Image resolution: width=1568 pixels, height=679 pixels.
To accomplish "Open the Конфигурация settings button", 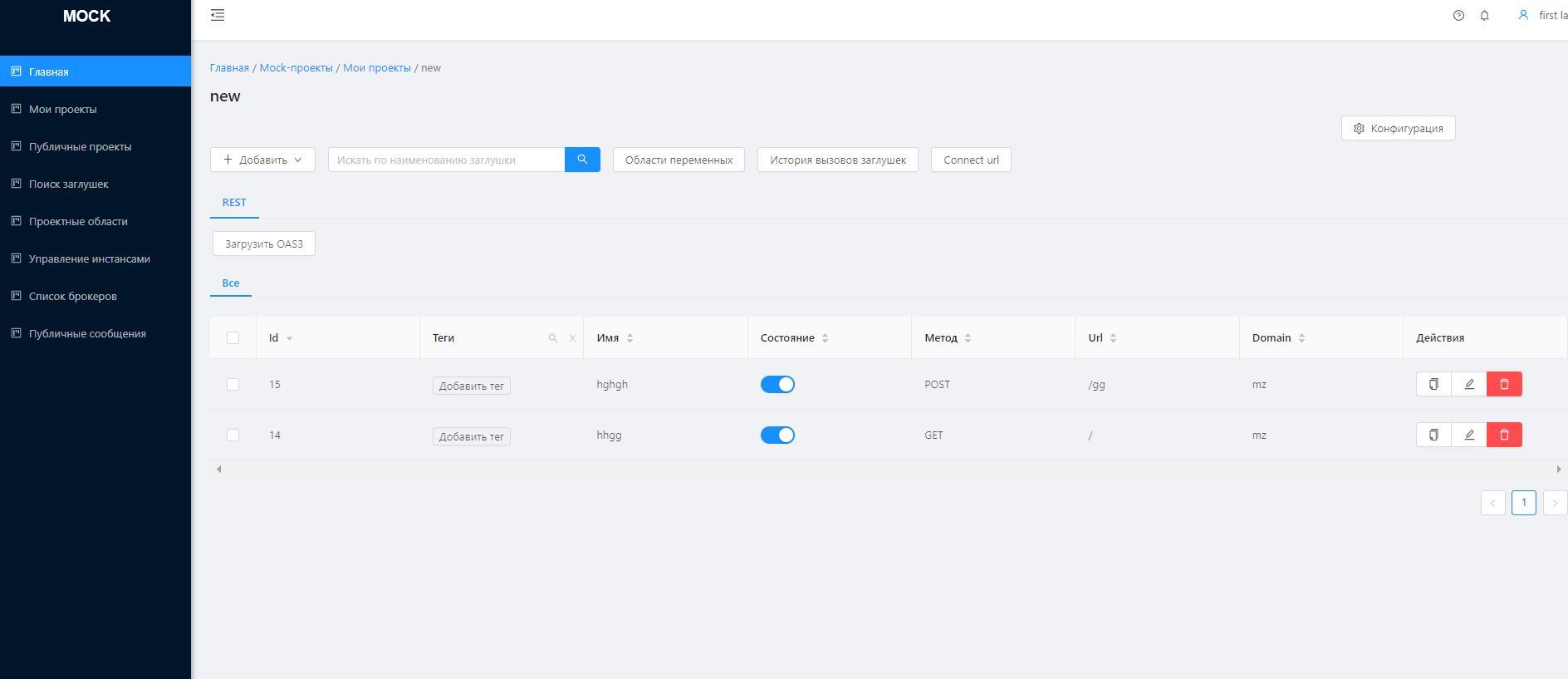I will click(x=1399, y=128).
